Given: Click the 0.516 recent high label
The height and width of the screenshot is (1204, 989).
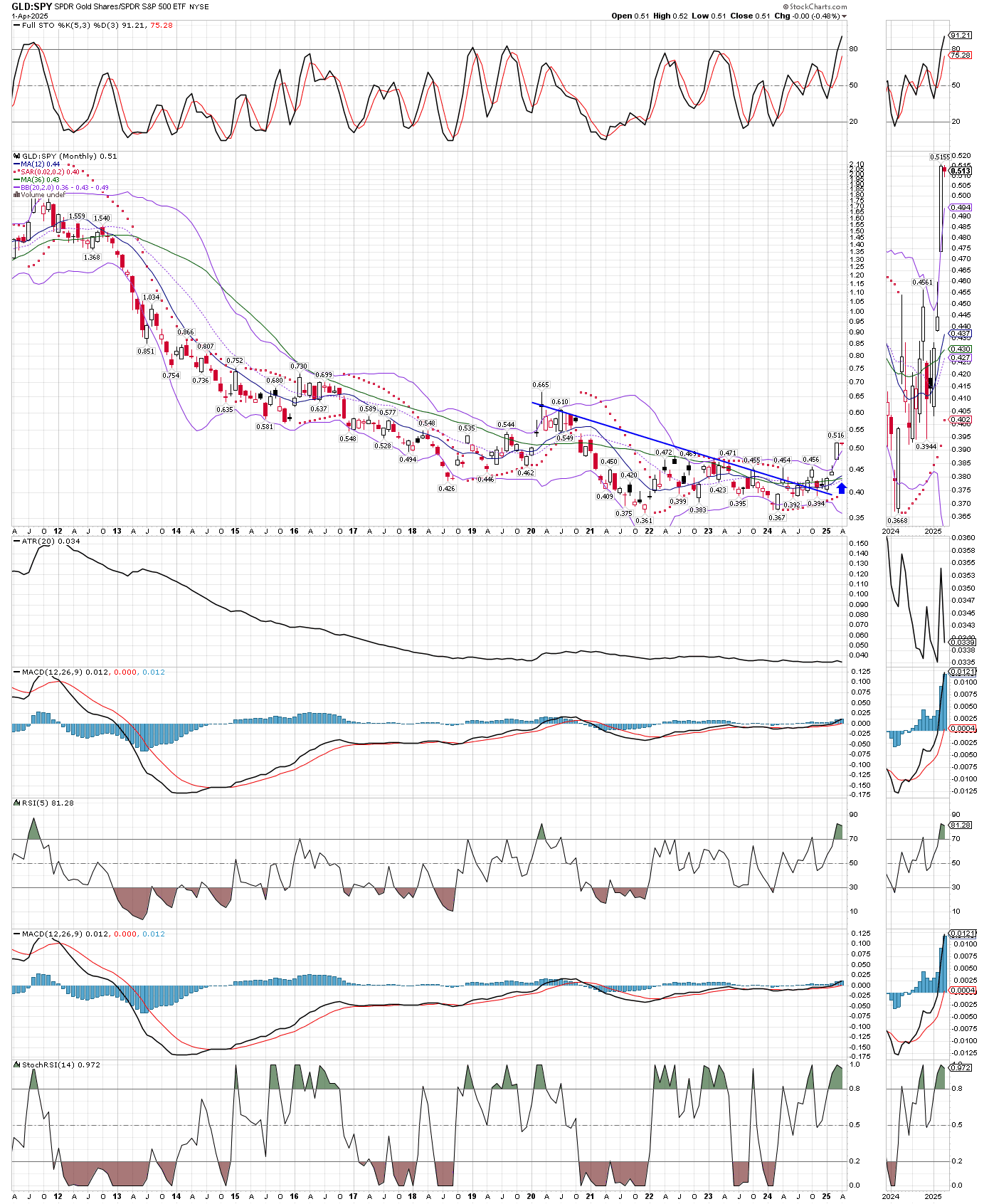Looking at the screenshot, I should click(836, 435).
